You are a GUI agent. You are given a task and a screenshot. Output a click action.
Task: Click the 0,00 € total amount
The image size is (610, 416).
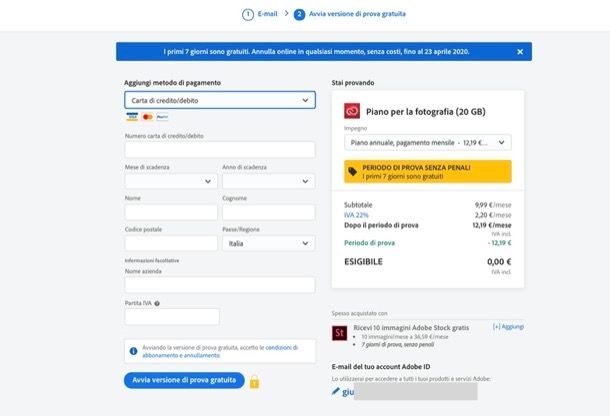pos(499,262)
